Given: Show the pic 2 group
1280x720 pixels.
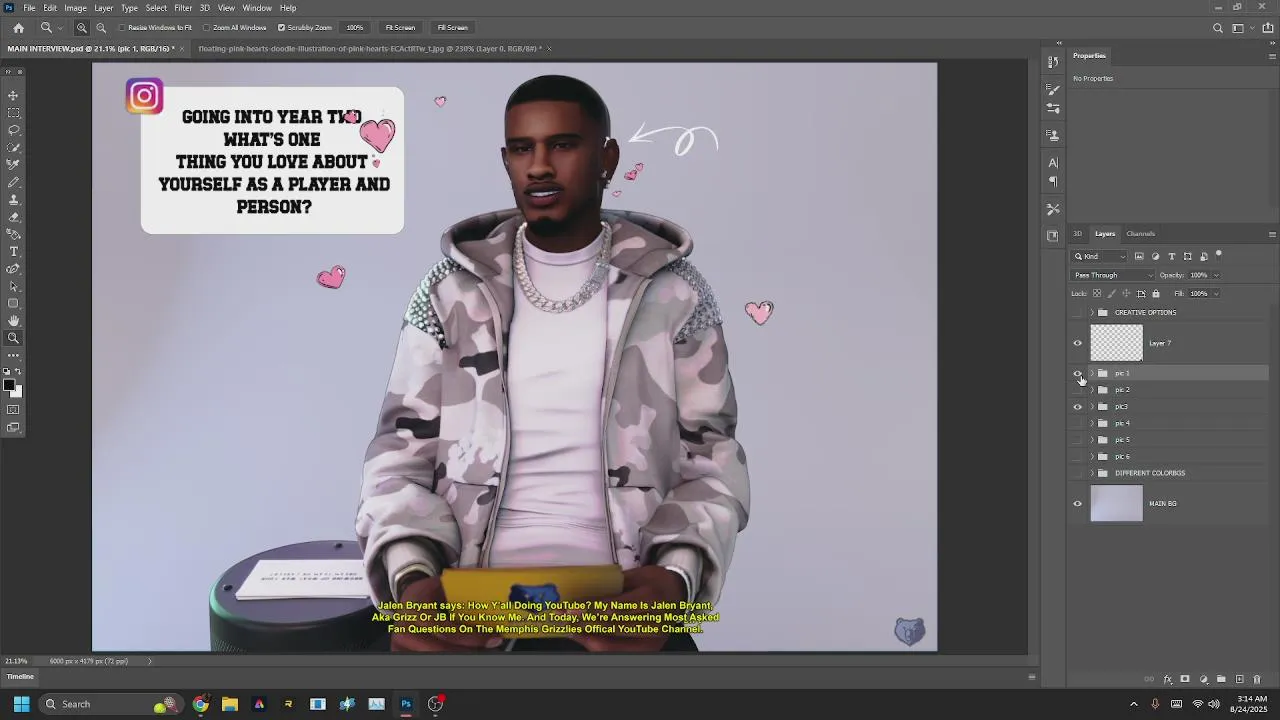Looking at the screenshot, I should click(1077, 390).
